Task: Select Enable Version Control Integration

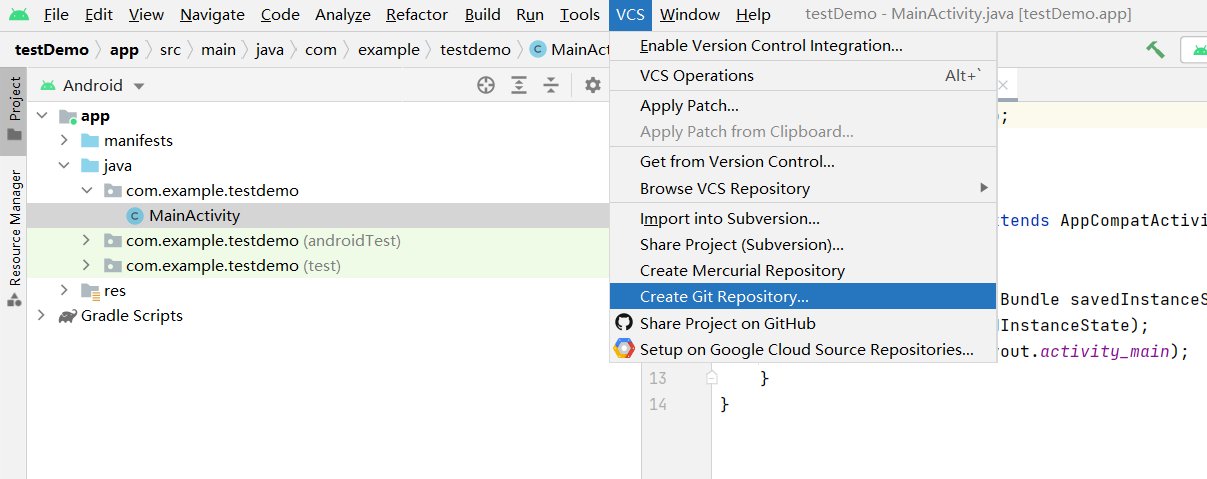Action: (x=803, y=46)
